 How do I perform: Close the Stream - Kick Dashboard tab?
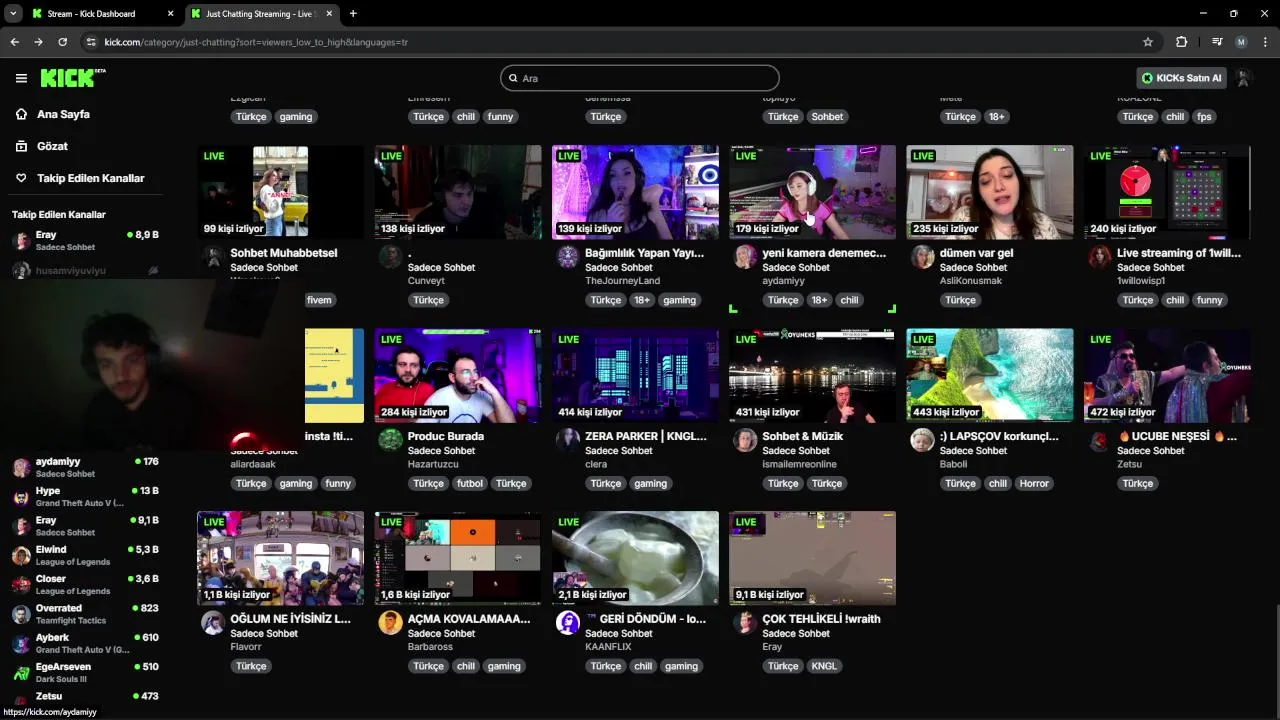pos(170,14)
